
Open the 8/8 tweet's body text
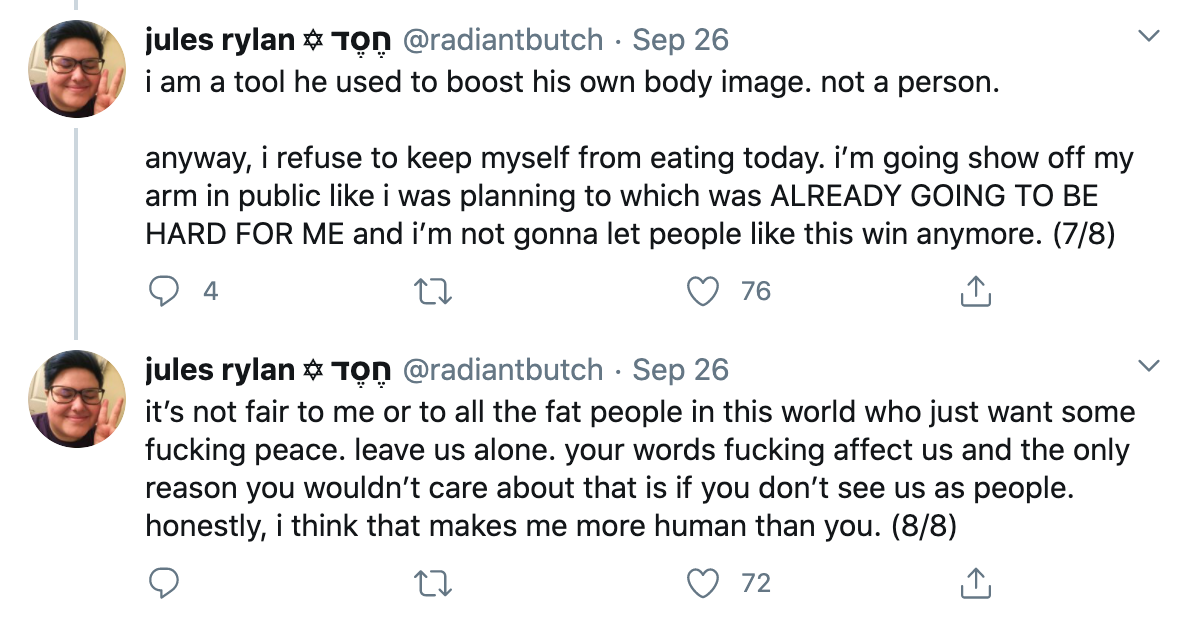pos(639,468)
